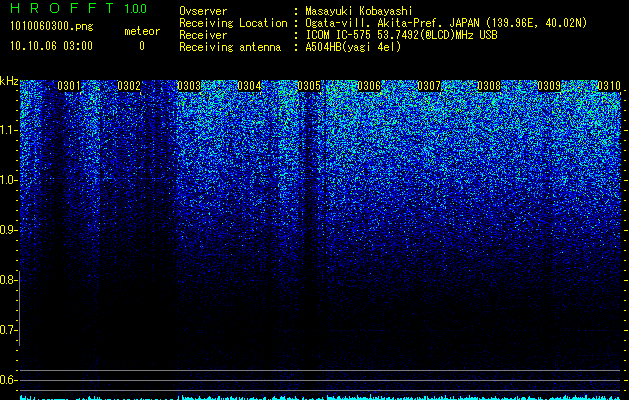The image size is (629, 400).
Task: Click the 0310 time marker
Action: [x=609, y=86]
